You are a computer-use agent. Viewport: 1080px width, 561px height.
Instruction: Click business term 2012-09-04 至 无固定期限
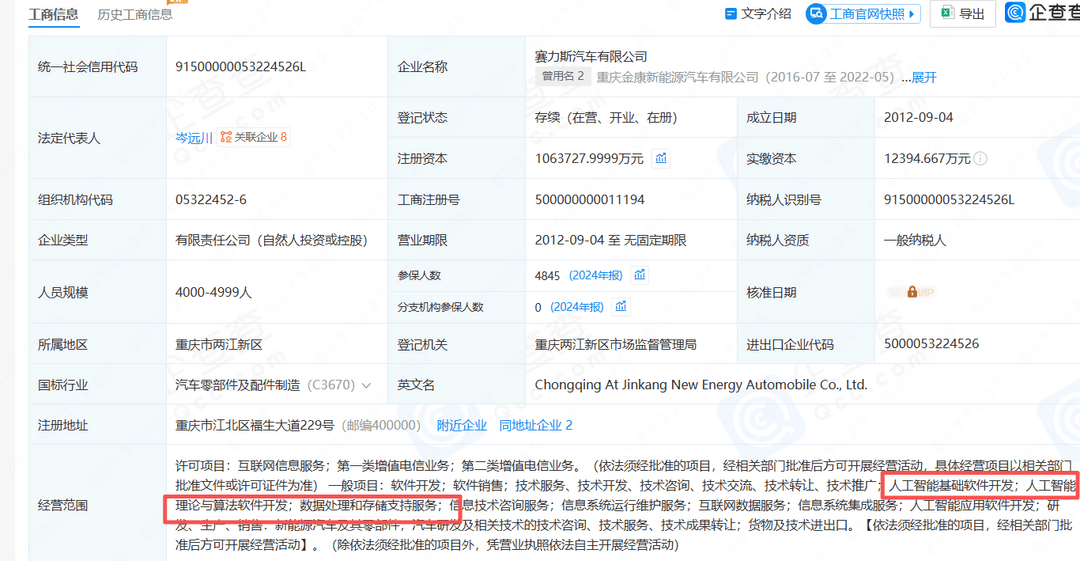point(611,241)
